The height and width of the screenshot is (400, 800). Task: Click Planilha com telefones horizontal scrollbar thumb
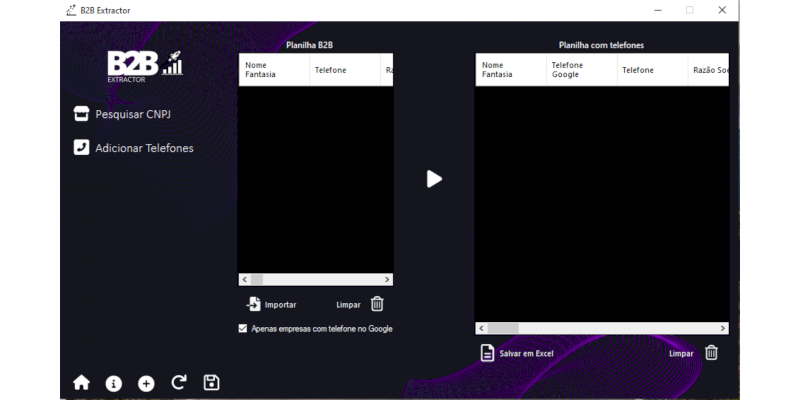coord(503,329)
